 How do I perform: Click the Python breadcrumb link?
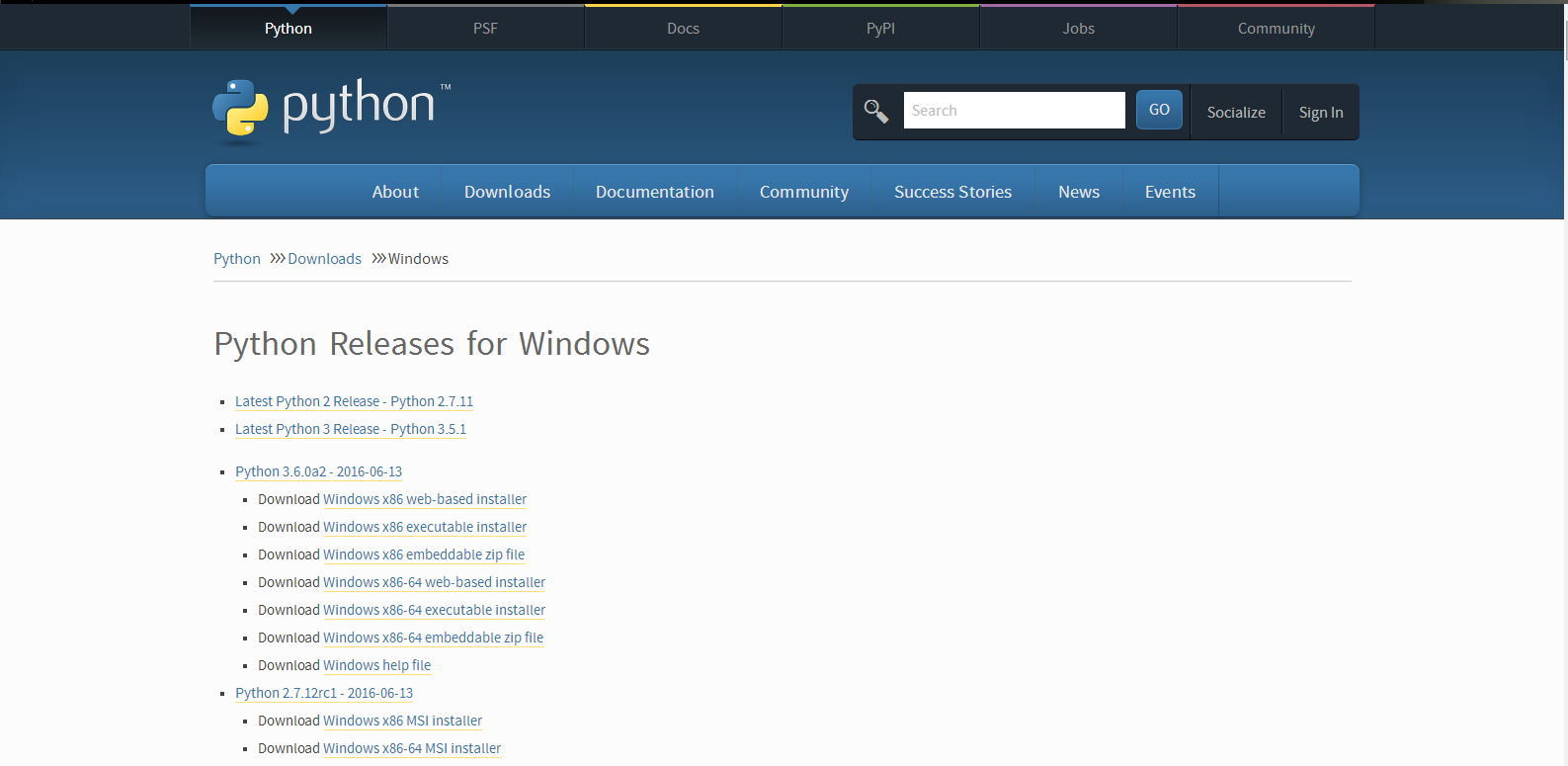[x=237, y=259]
